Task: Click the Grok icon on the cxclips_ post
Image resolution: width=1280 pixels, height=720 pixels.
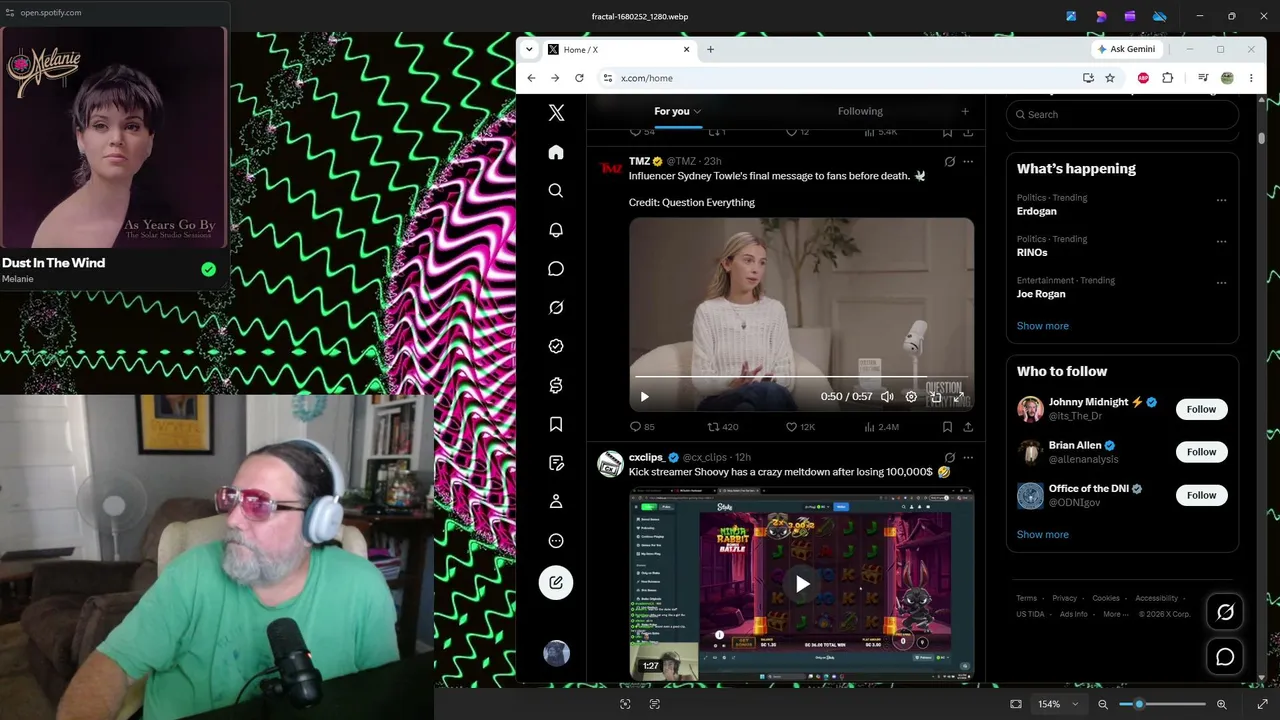Action: click(949, 457)
